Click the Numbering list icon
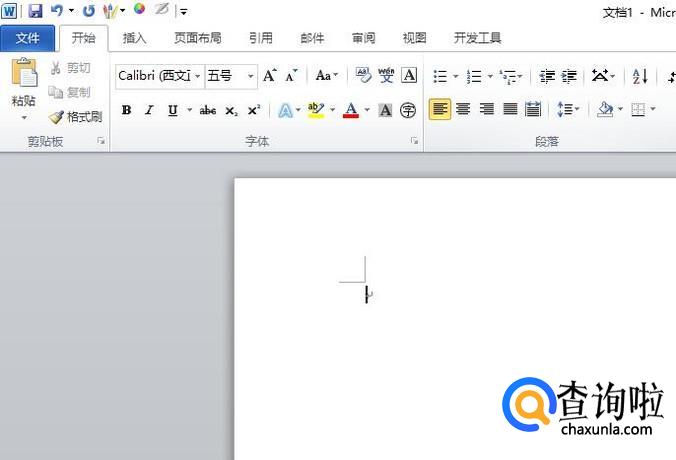 [474, 76]
